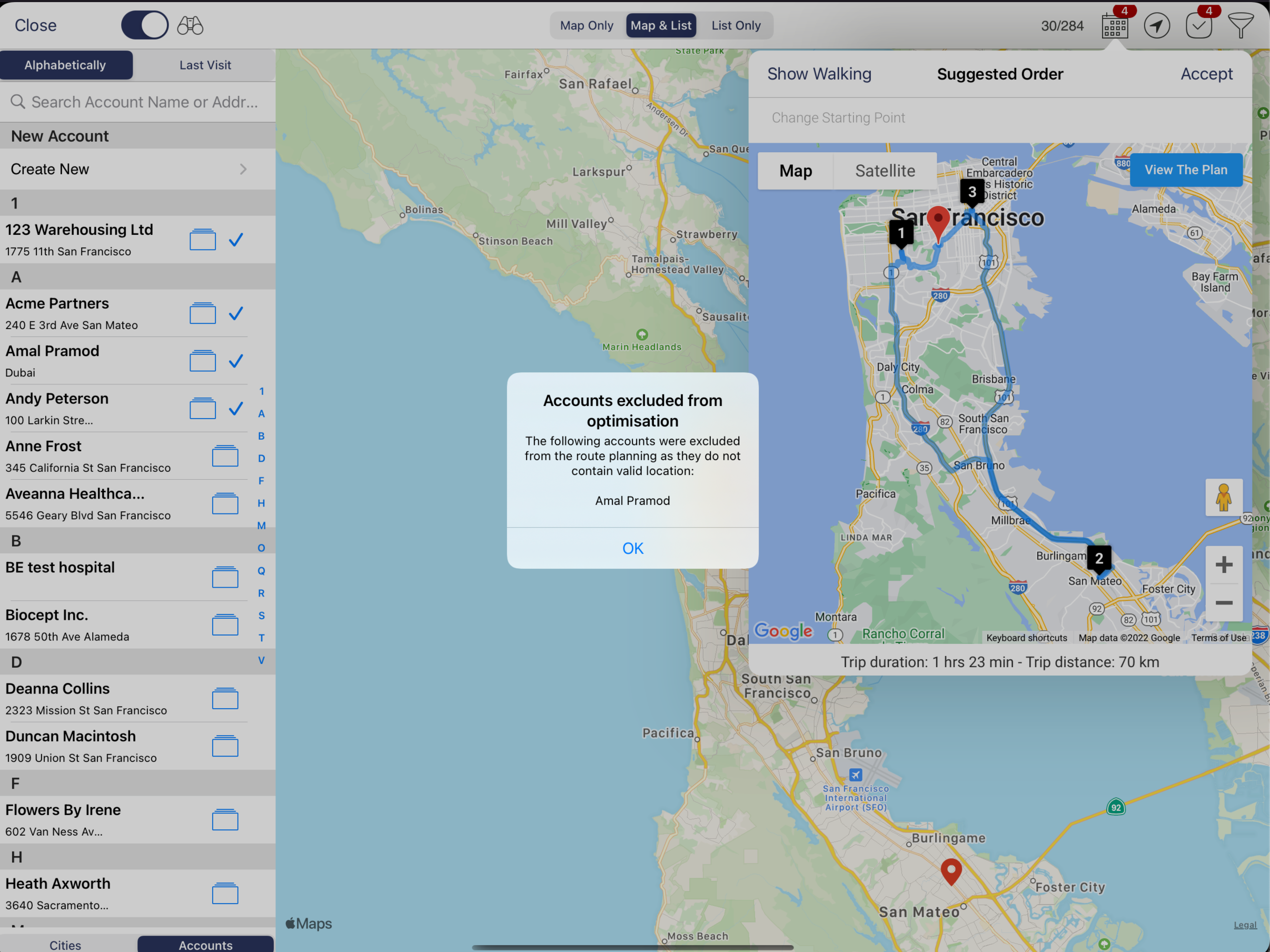
Task: Tap the location arrow icon in the top bar
Action: click(1157, 25)
